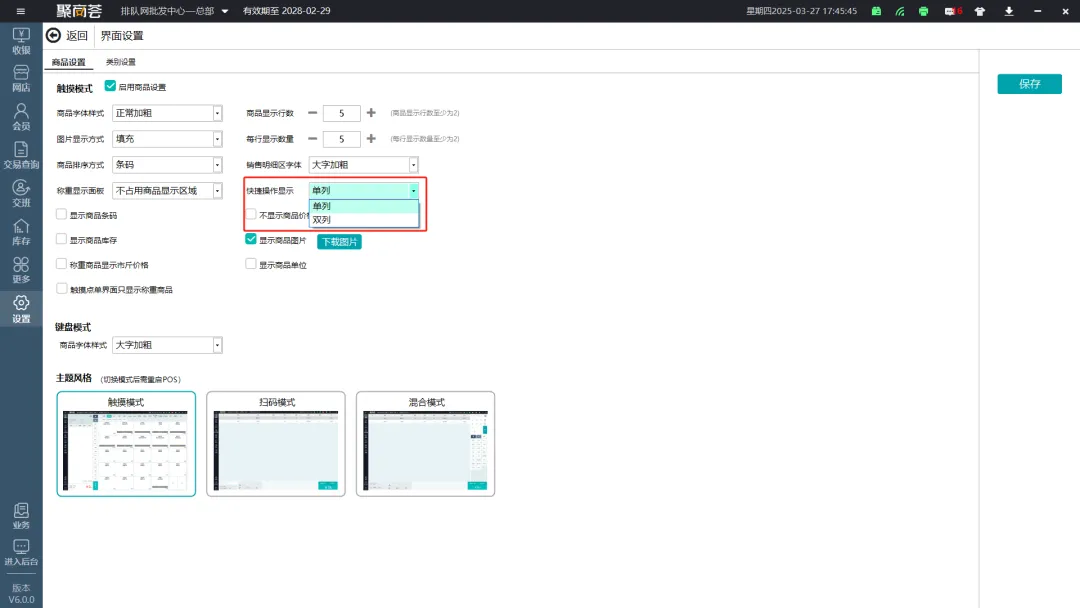The width and height of the screenshot is (1080, 608).
Task: Increase 商品显示行数 with plus button
Action: 371,113
